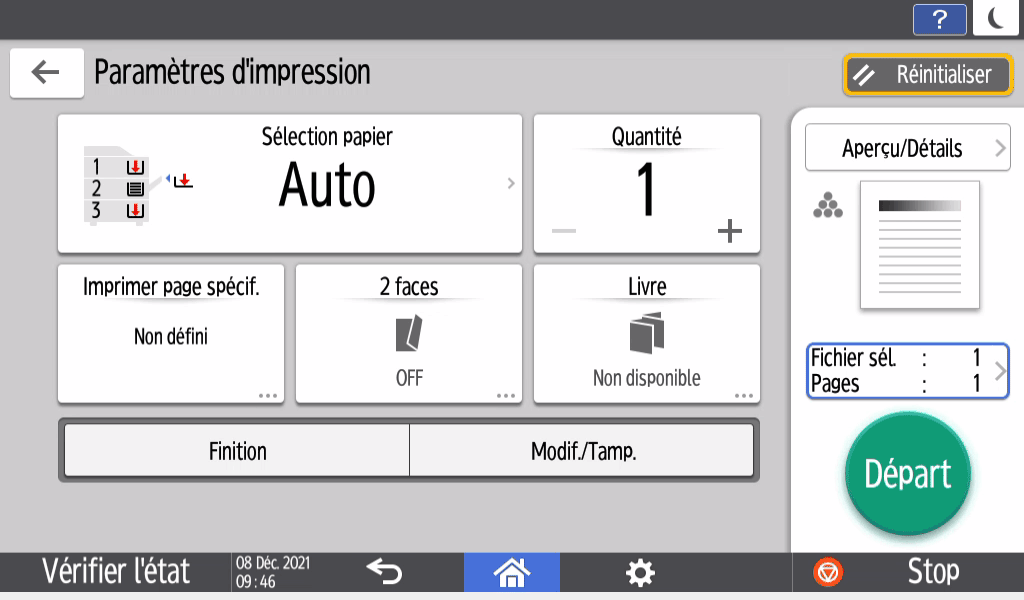Viewport: 1024px width, 600px height.
Task: Activate energy saver moon icon
Action: pyautogui.click(x=995, y=19)
